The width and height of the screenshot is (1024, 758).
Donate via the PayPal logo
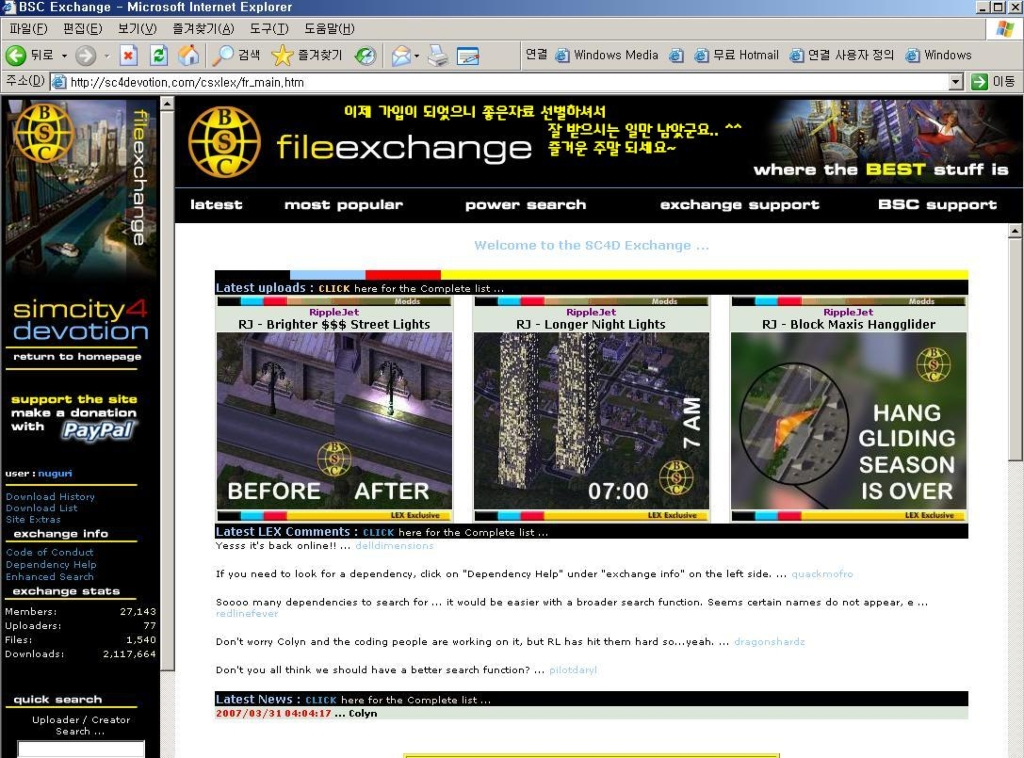tap(98, 430)
